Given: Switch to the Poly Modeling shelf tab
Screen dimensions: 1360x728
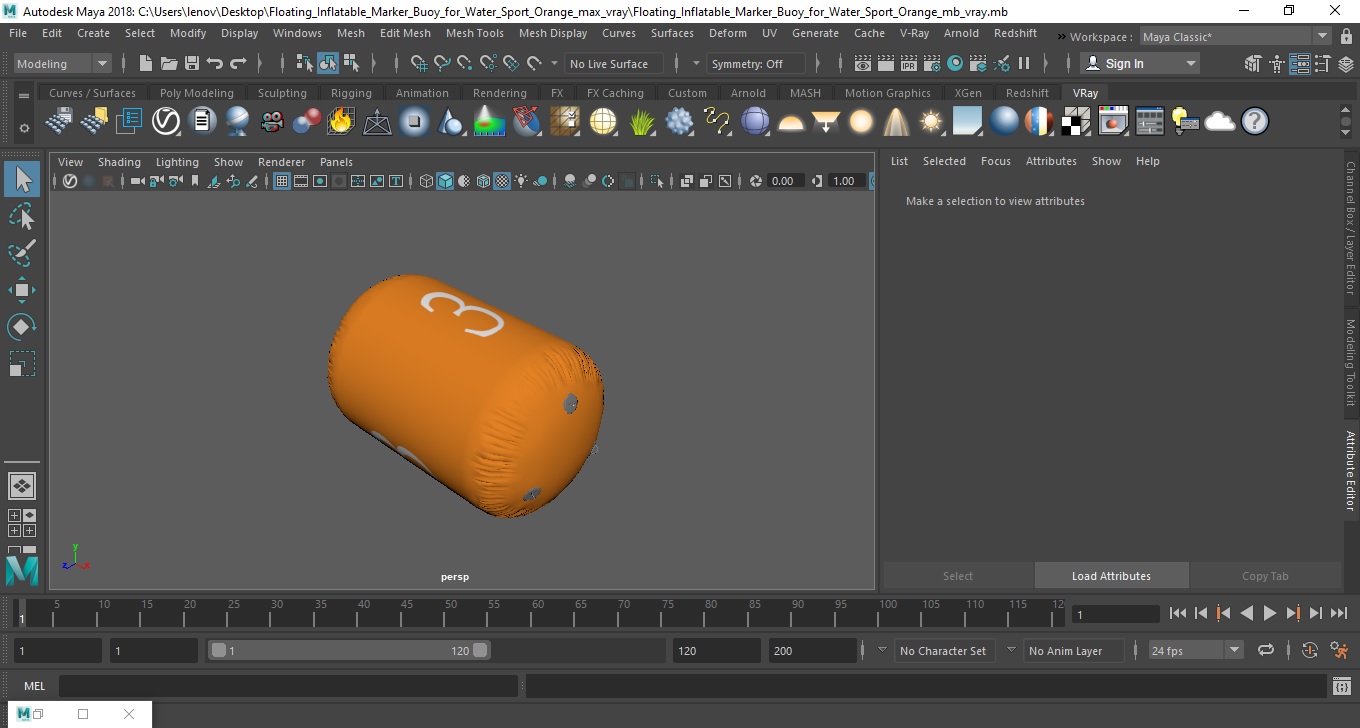Looking at the screenshot, I should (x=196, y=93).
